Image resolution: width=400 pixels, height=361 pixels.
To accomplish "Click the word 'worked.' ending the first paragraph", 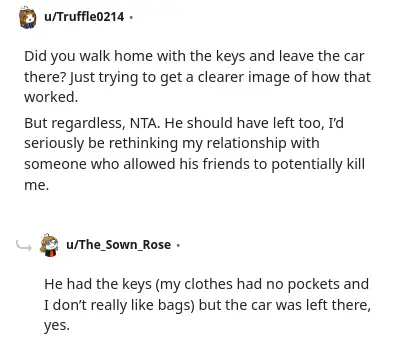I will (x=51, y=97).
